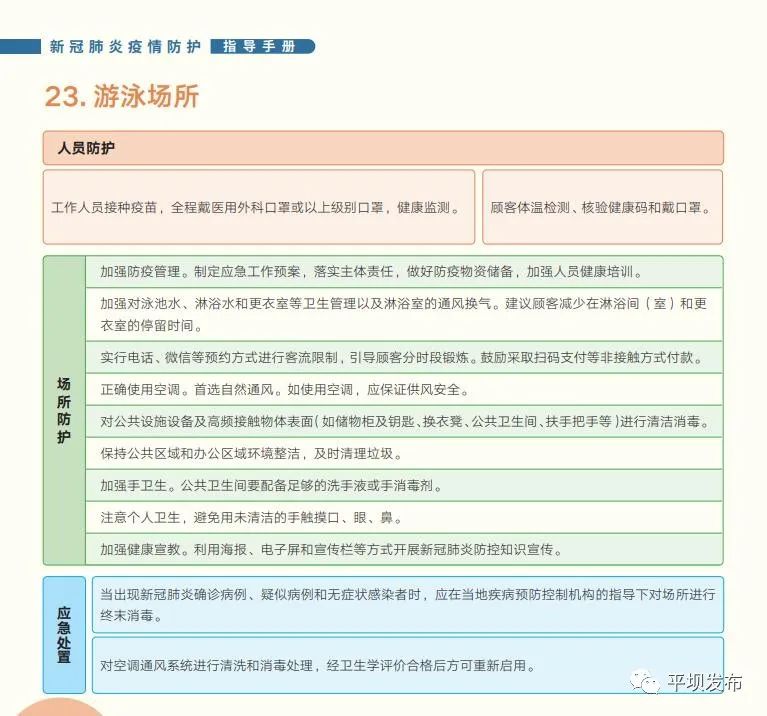Click the box 顾客体温检测、核验健康码和戴口罩
The image size is (767, 716).
pos(602,207)
